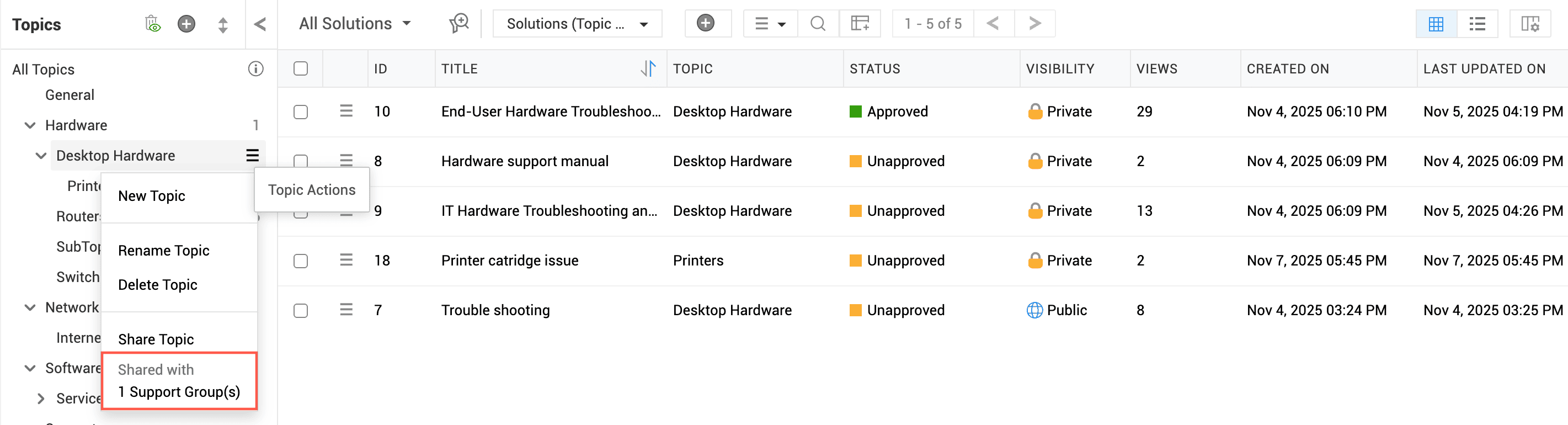Screen dimensions: 1568x425
Task: Go to the next page of results
Action: click(1035, 23)
